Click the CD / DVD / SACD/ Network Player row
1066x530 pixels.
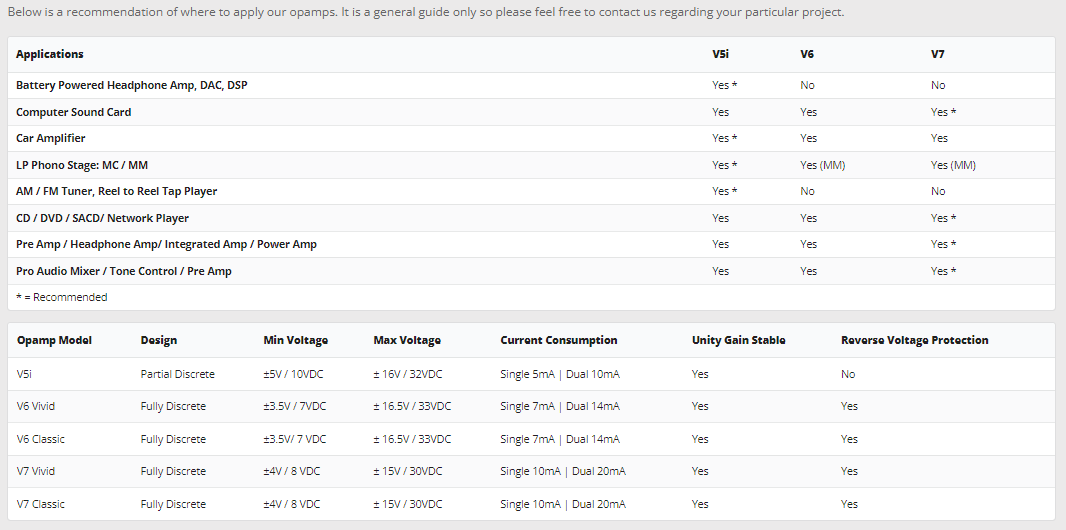coord(532,218)
